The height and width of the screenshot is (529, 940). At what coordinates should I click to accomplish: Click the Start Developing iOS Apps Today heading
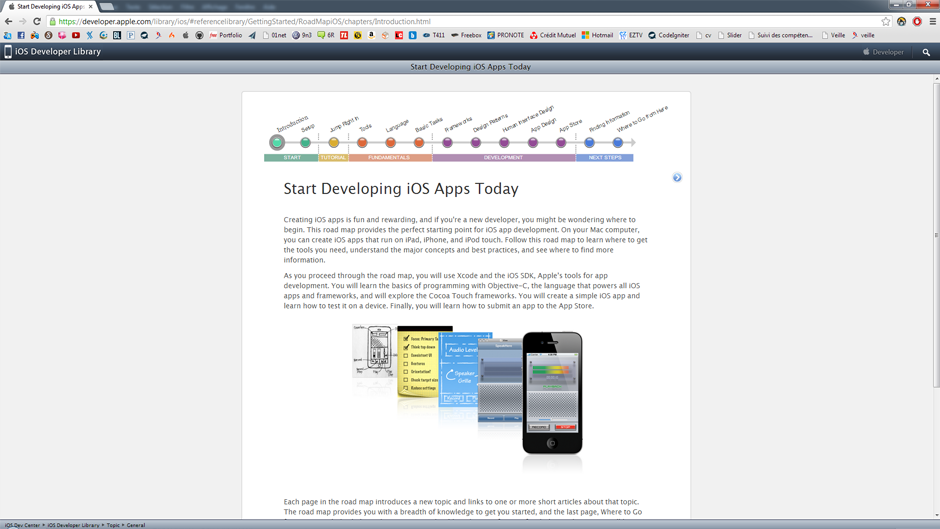[x=401, y=189]
